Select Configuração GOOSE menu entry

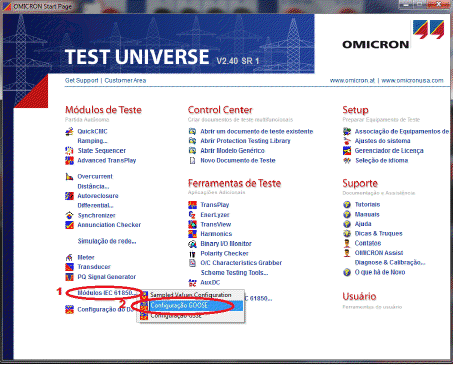(x=191, y=306)
